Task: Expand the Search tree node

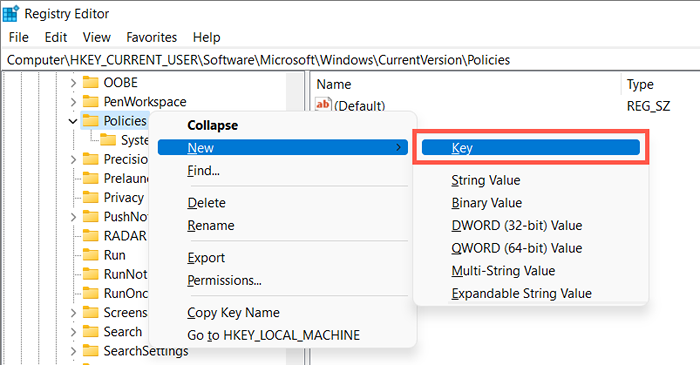Action: (x=73, y=332)
